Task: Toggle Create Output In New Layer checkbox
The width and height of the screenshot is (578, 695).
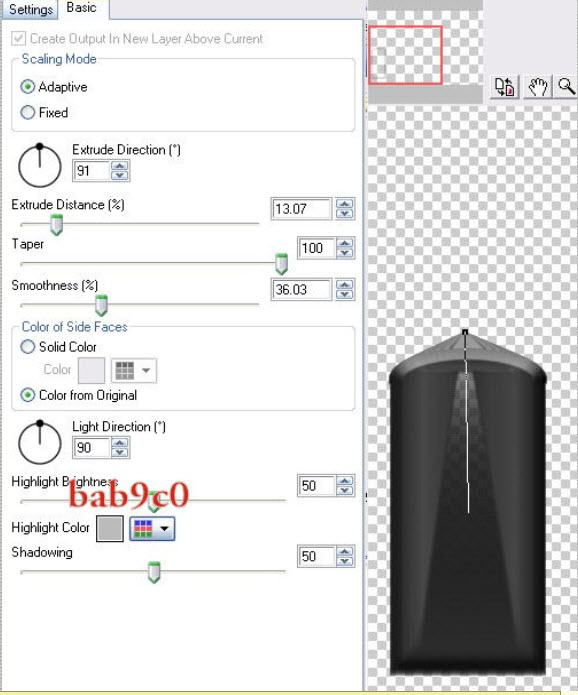Action: 18,39
